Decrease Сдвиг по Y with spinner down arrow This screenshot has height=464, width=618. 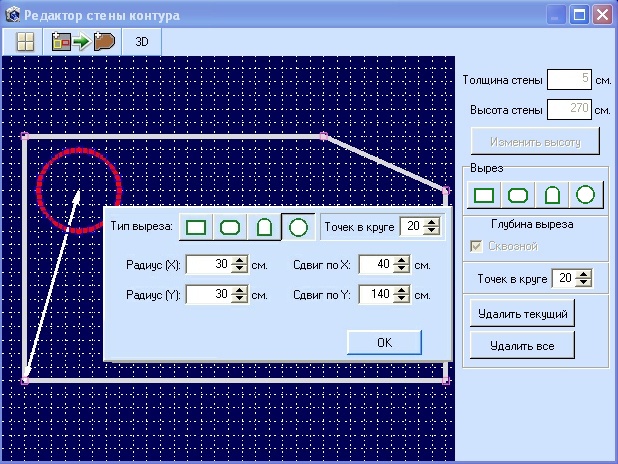coord(402,299)
